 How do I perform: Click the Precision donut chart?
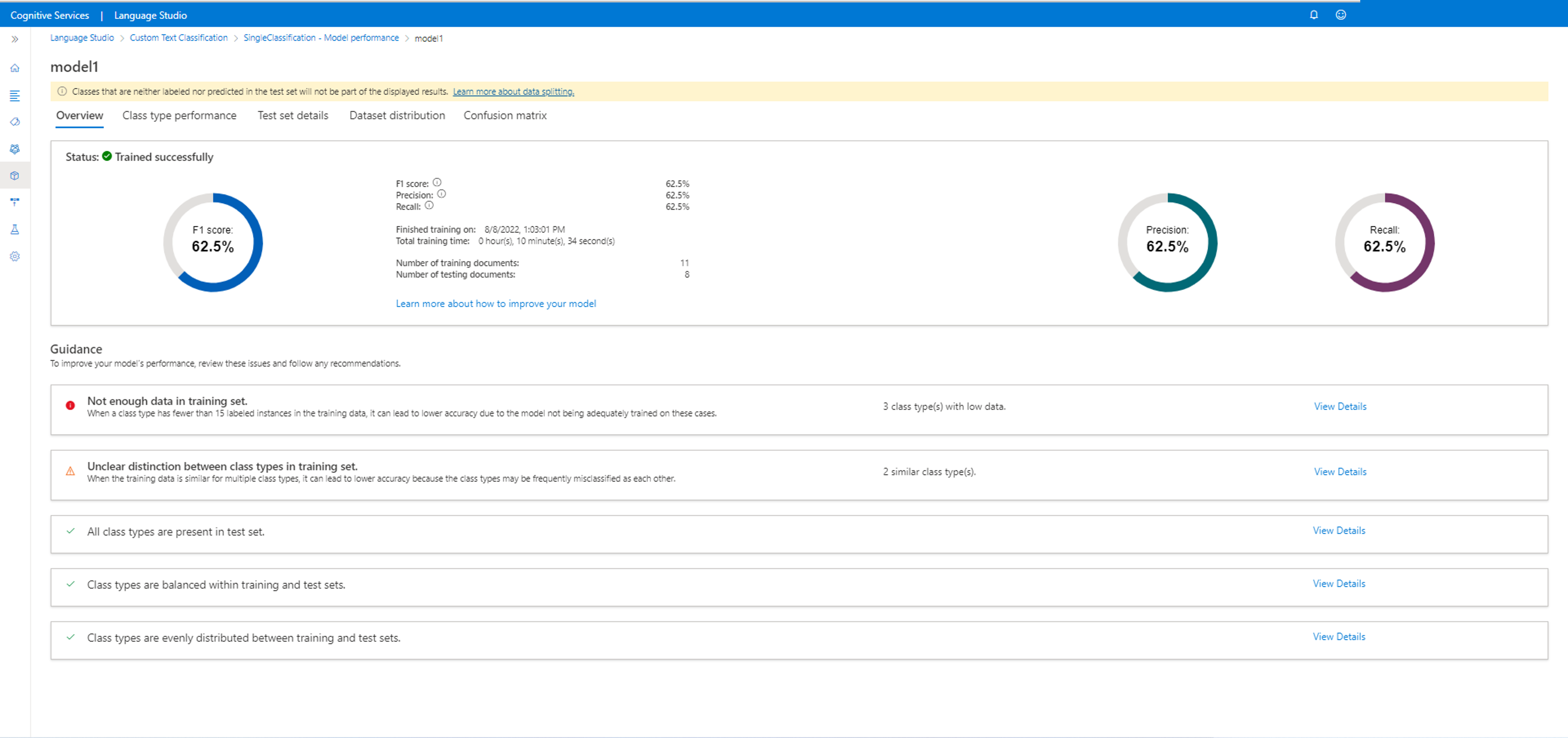click(1167, 242)
